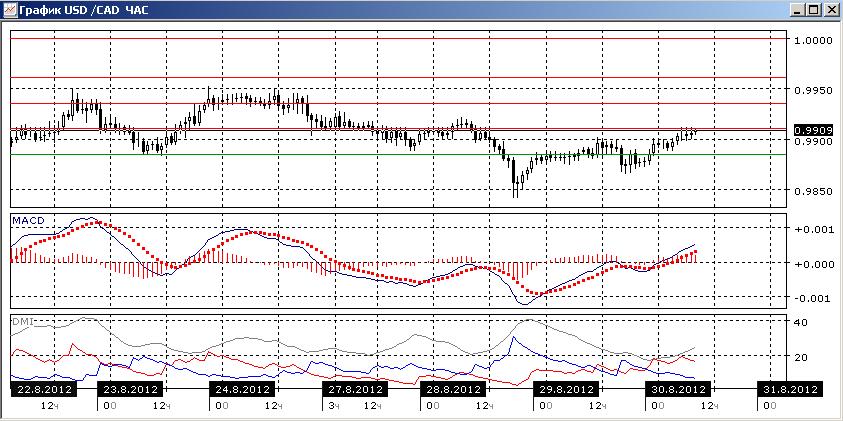This screenshot has height=421, width=843.
Task: Click the '3ч' time label under 27.8.2012
Action: pos(334,404)
